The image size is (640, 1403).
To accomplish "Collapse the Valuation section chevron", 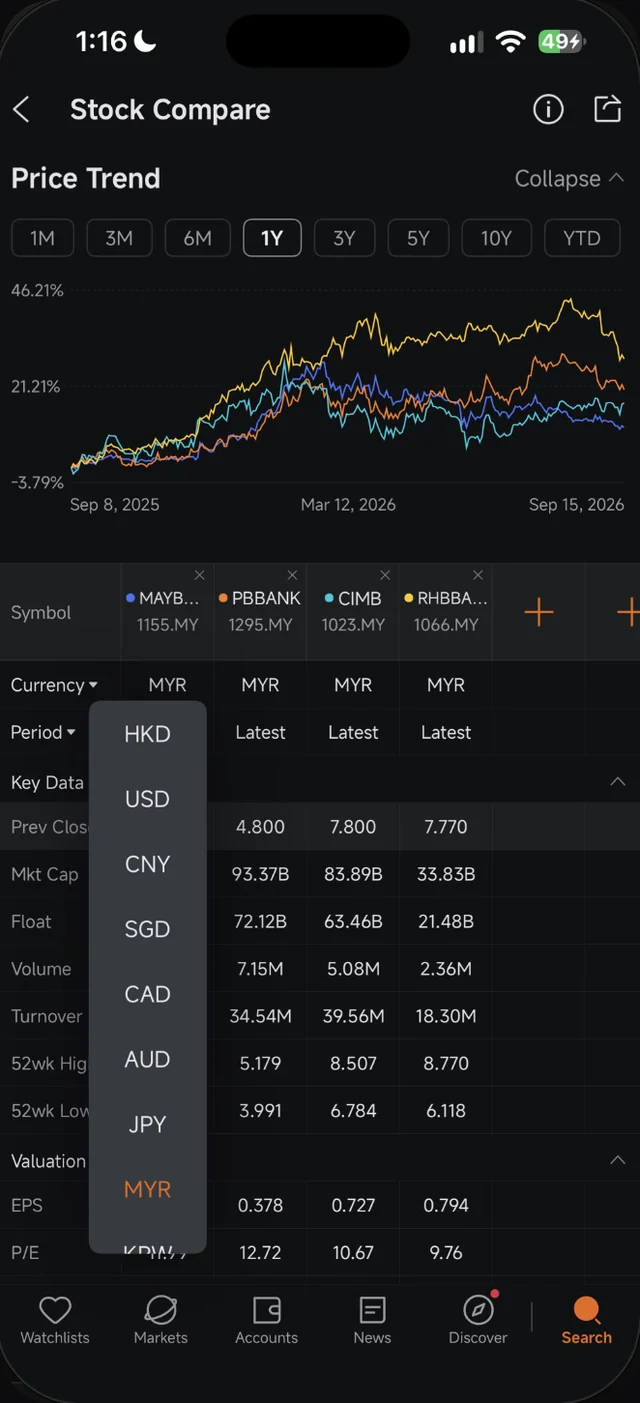I will coord(617,1160).
